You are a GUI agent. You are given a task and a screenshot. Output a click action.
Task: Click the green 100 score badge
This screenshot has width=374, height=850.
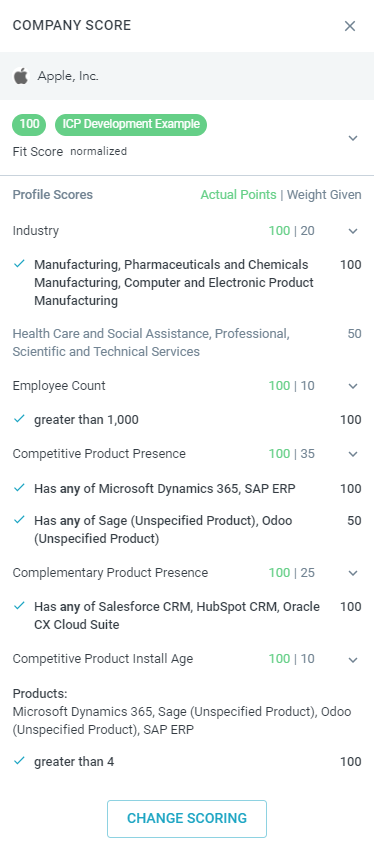pyautogui.click(x=29, y=124)
